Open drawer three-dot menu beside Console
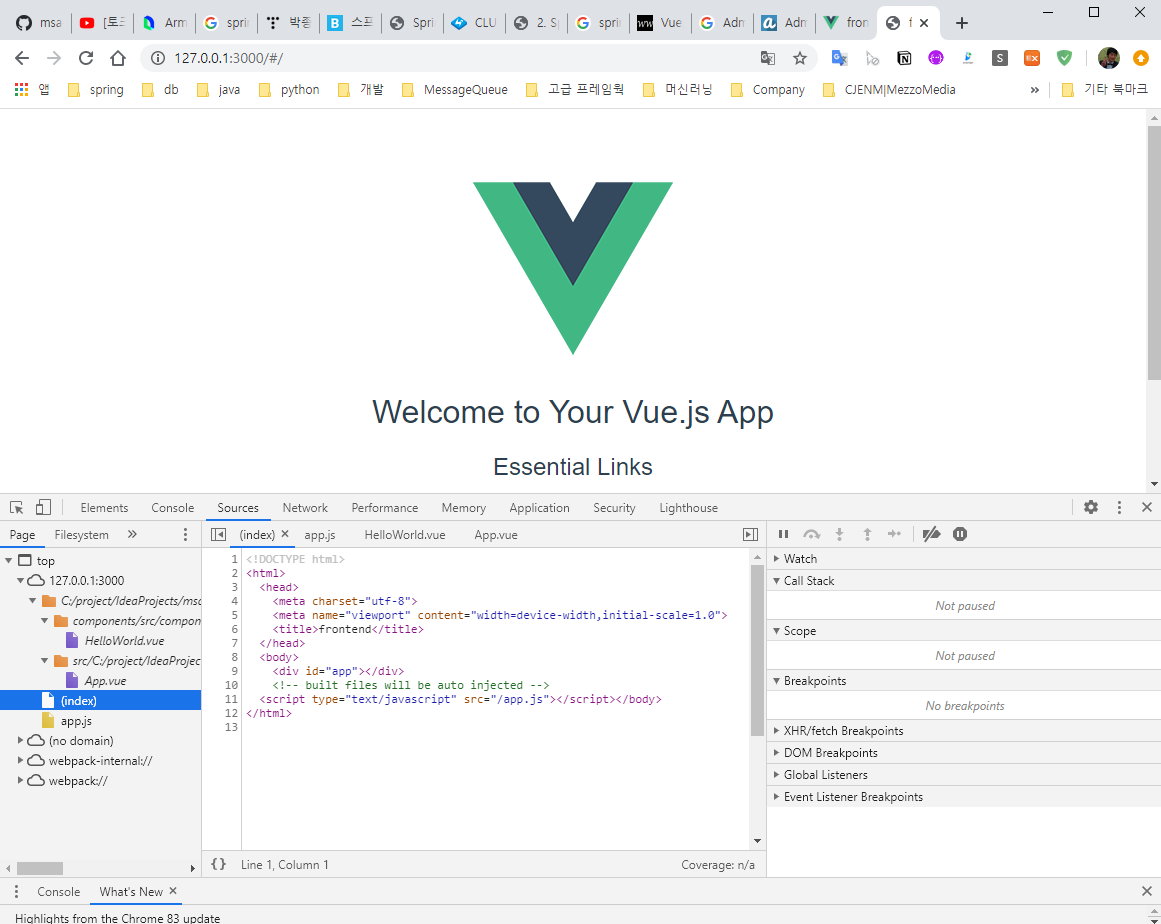This screenshot has height=924, width=1161. click(x=16, y=891)
